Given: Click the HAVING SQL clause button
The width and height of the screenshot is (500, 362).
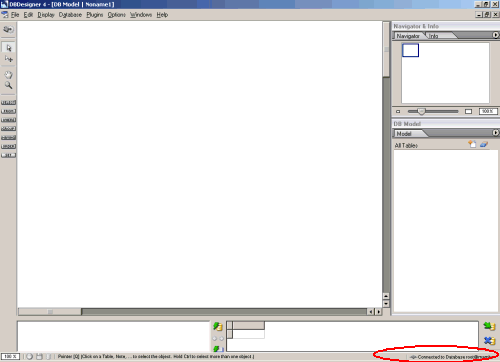Looking at the screenshot, I should point(8,137).
